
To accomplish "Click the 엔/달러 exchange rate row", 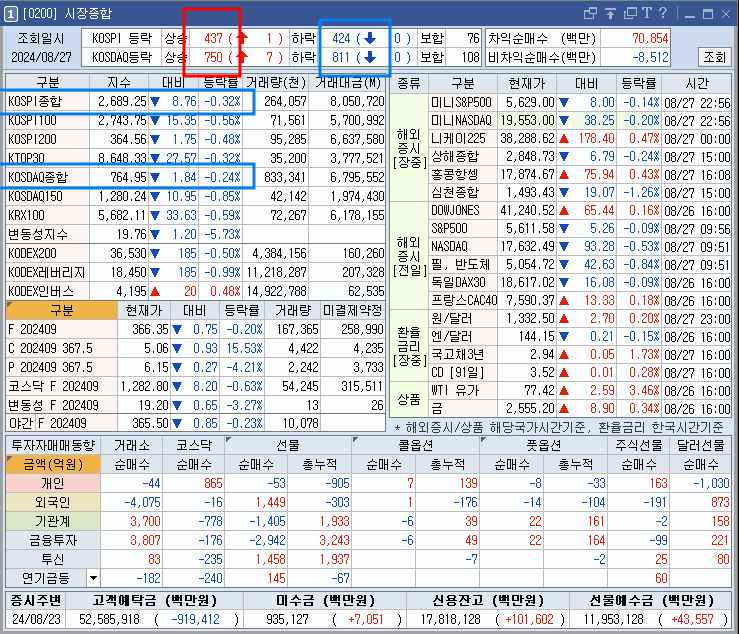I will (x=580, y=337).
